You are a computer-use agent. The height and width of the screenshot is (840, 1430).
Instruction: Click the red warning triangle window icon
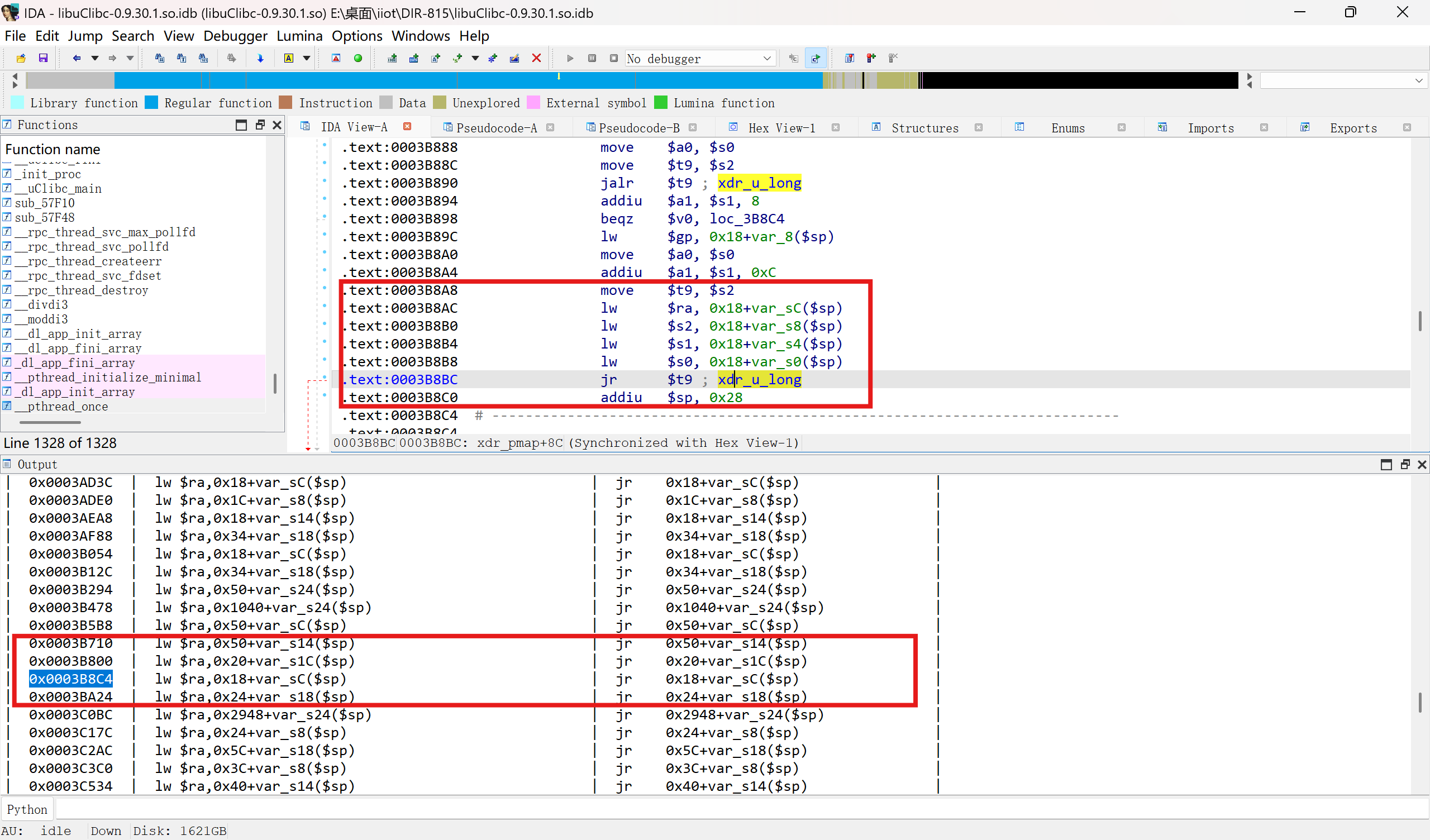(336, 59)
